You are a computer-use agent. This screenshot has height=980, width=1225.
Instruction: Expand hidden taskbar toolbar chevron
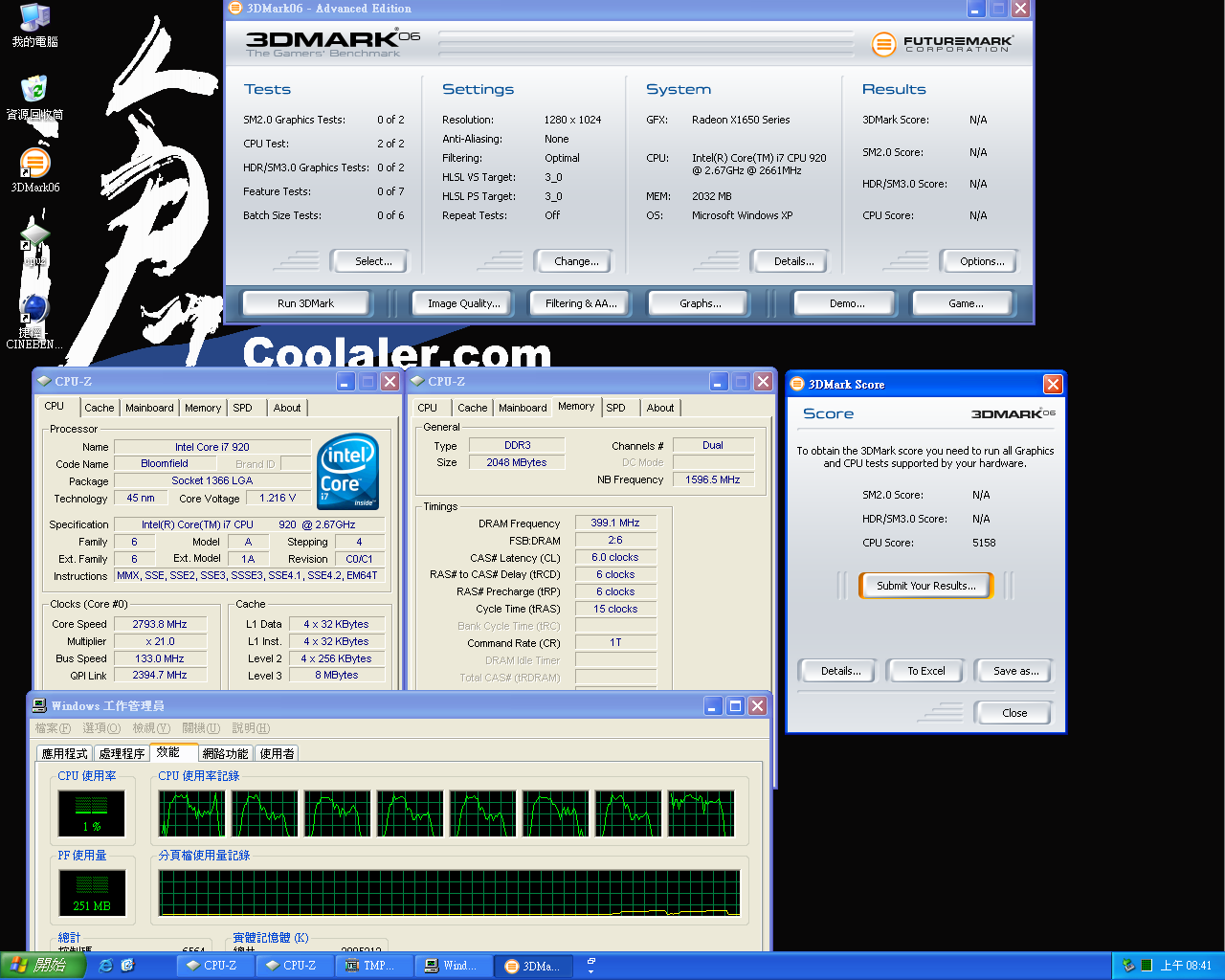pyautogui.click(x=591, y=966)
